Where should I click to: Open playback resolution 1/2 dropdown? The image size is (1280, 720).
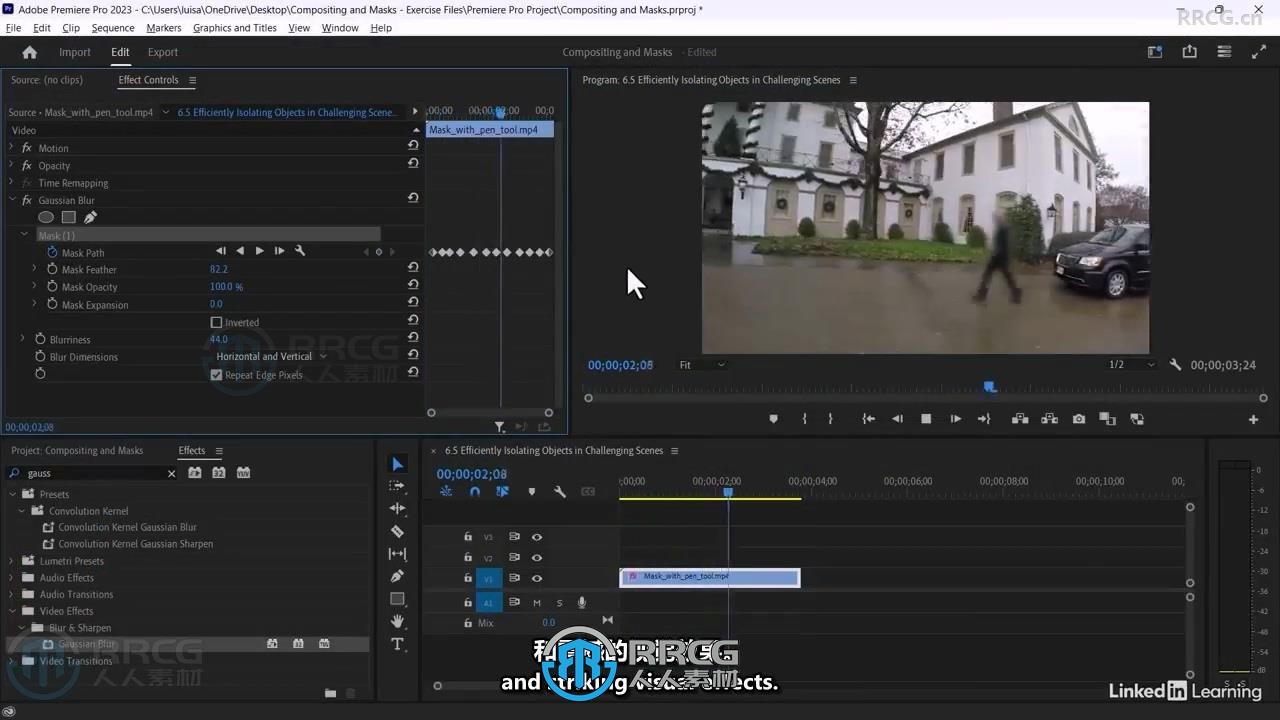[1131, 365]
